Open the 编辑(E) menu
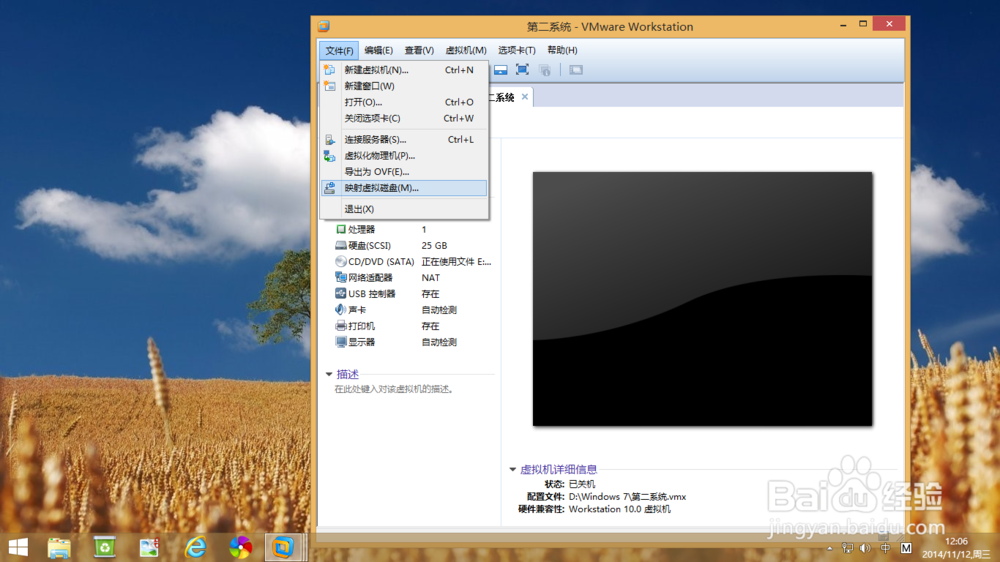This screenshot has height=562, width=1000. [379, 50]
